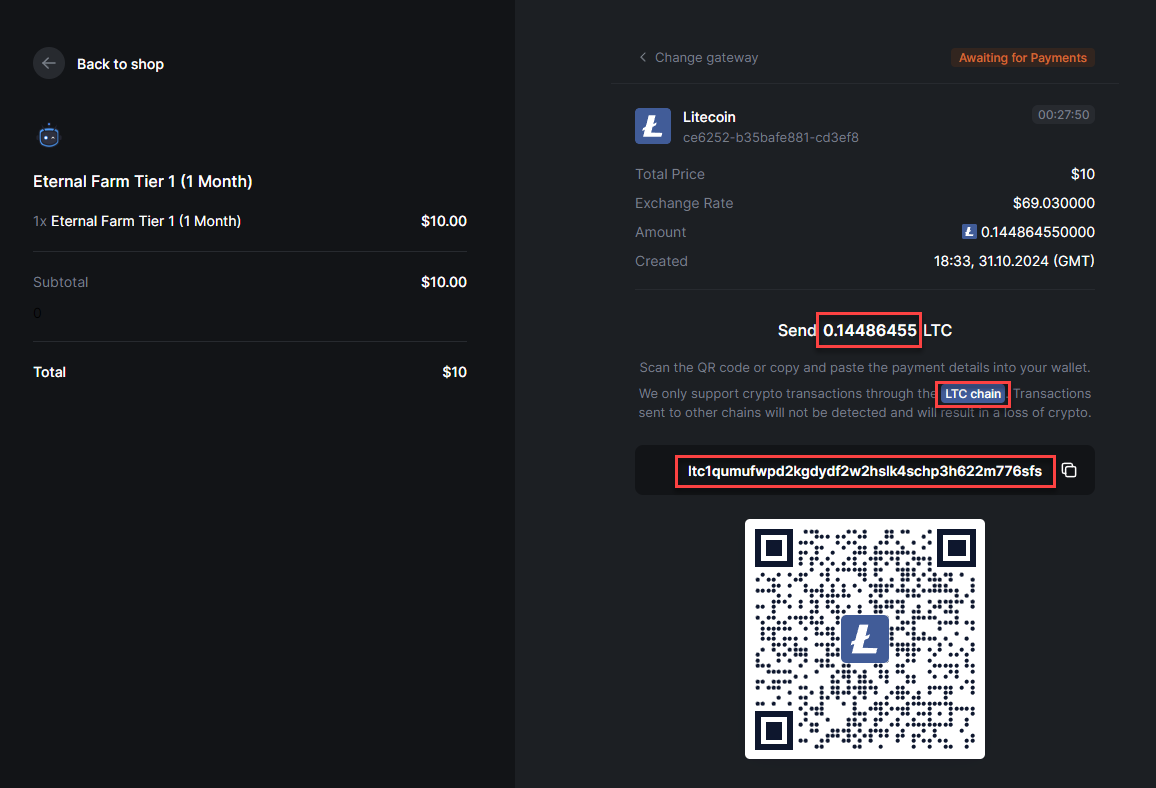1156x788 pixels.
Task: Click the LTC chain badge
Action: coord(973,394)
